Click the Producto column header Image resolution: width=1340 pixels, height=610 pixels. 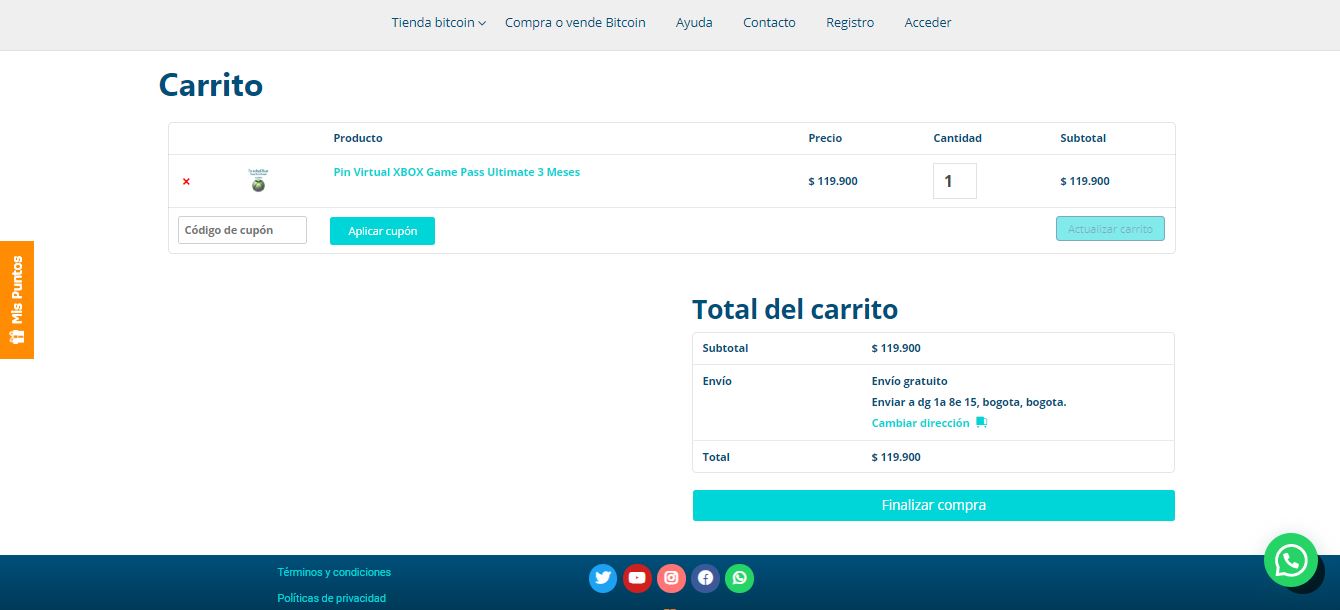[x=358, y=138]
